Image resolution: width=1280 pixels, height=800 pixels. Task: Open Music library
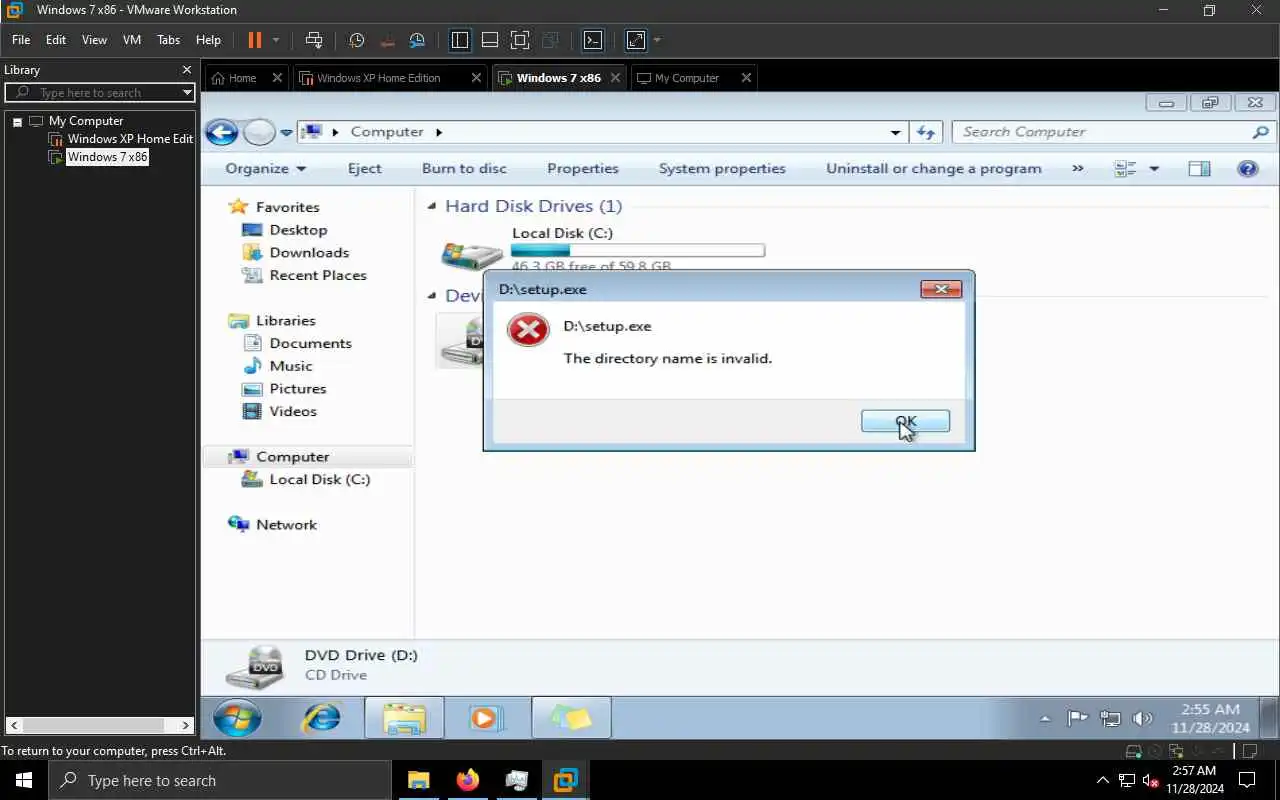pyautogui.click(x=291, y=366)
